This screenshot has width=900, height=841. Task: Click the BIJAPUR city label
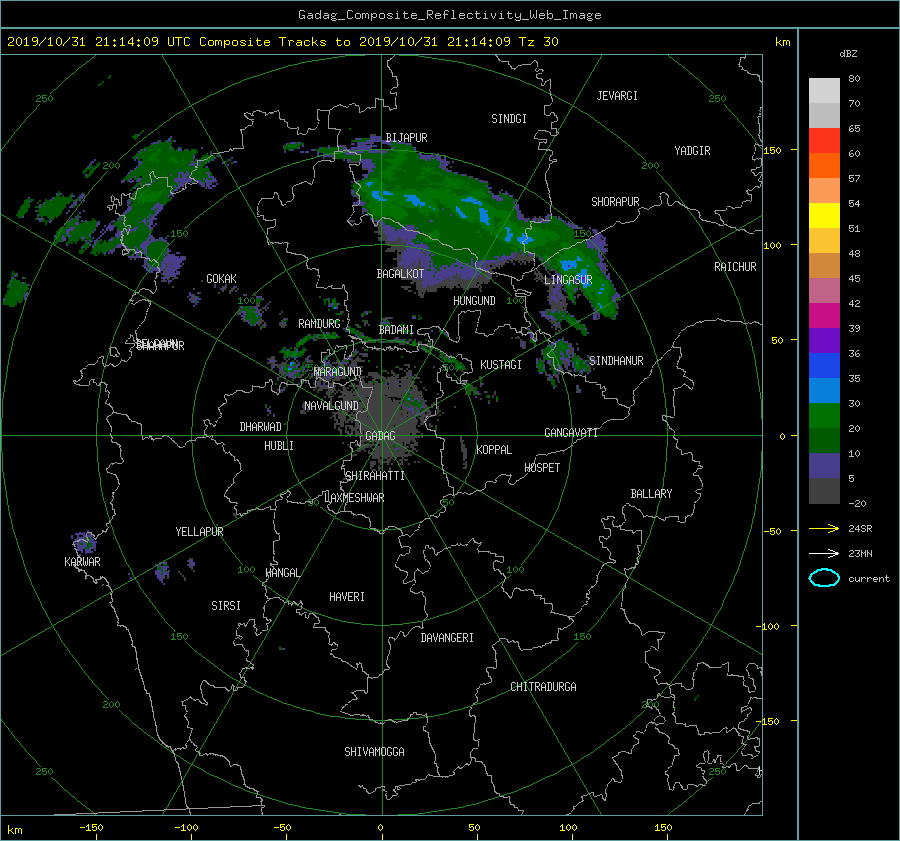tap(406, 138)
